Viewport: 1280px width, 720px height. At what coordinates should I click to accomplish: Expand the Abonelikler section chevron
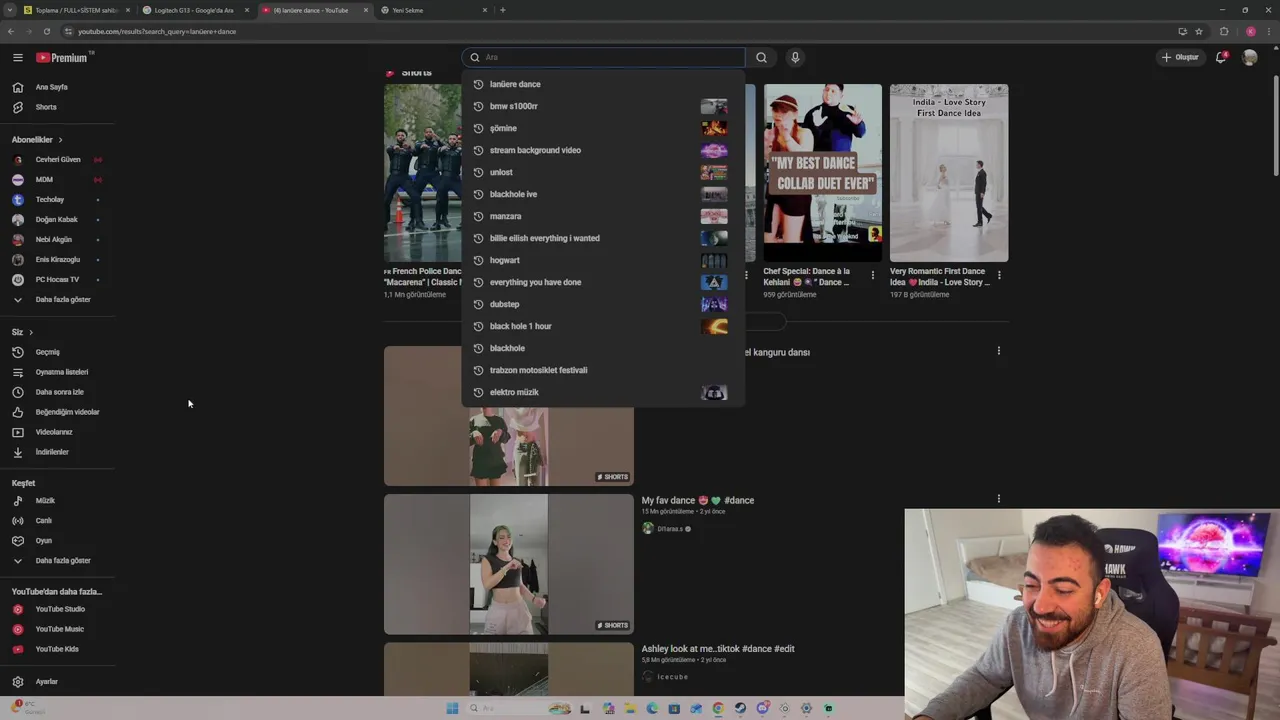click(60, 140)
